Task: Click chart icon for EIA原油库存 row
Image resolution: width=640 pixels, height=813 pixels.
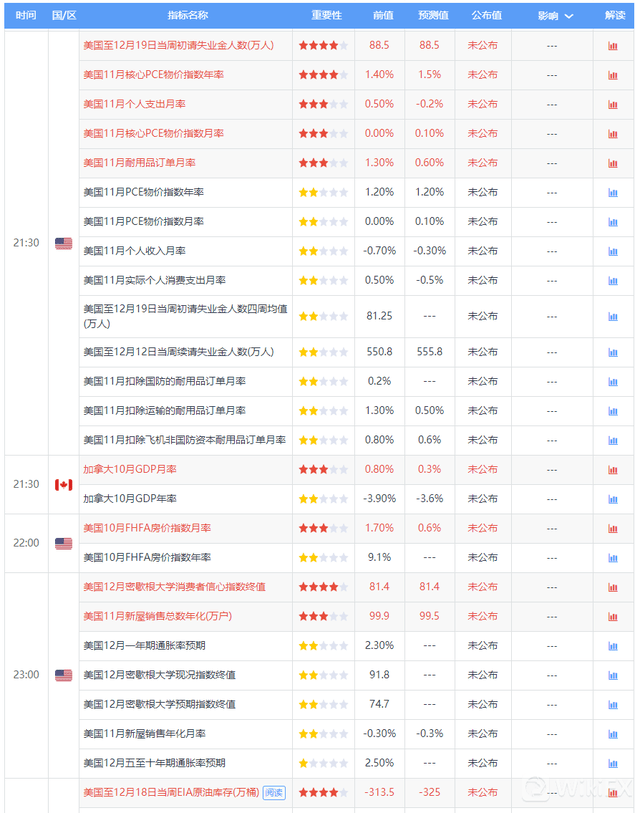Action: tap(612, 792)
